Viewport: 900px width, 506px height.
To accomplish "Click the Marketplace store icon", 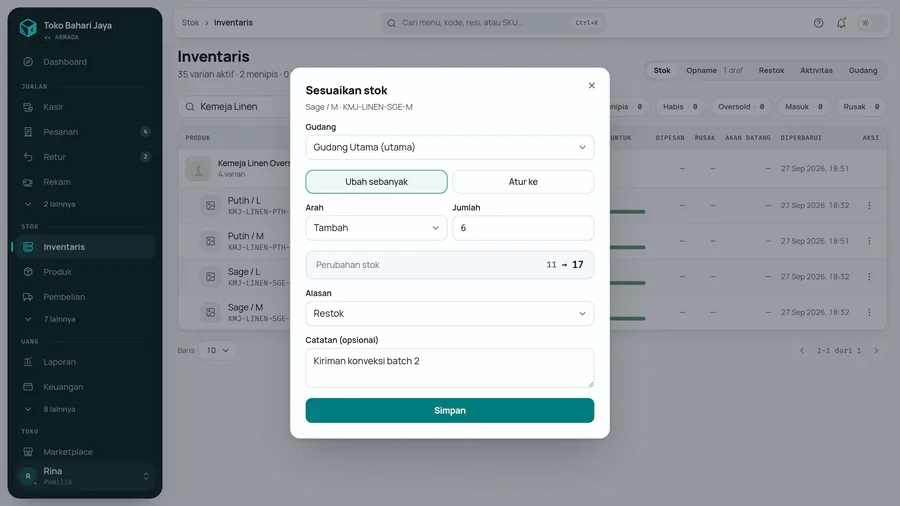I will click(x=28, y=451).
